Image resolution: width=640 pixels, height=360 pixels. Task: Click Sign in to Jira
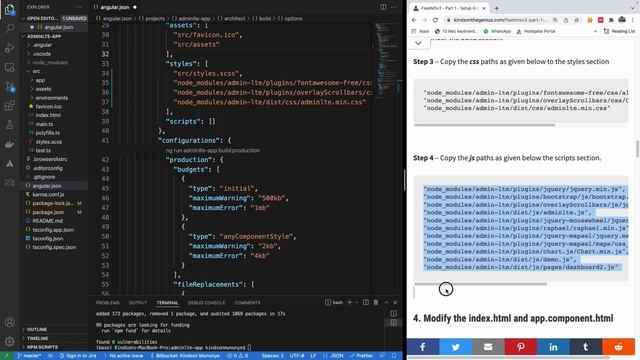[78, 356]
